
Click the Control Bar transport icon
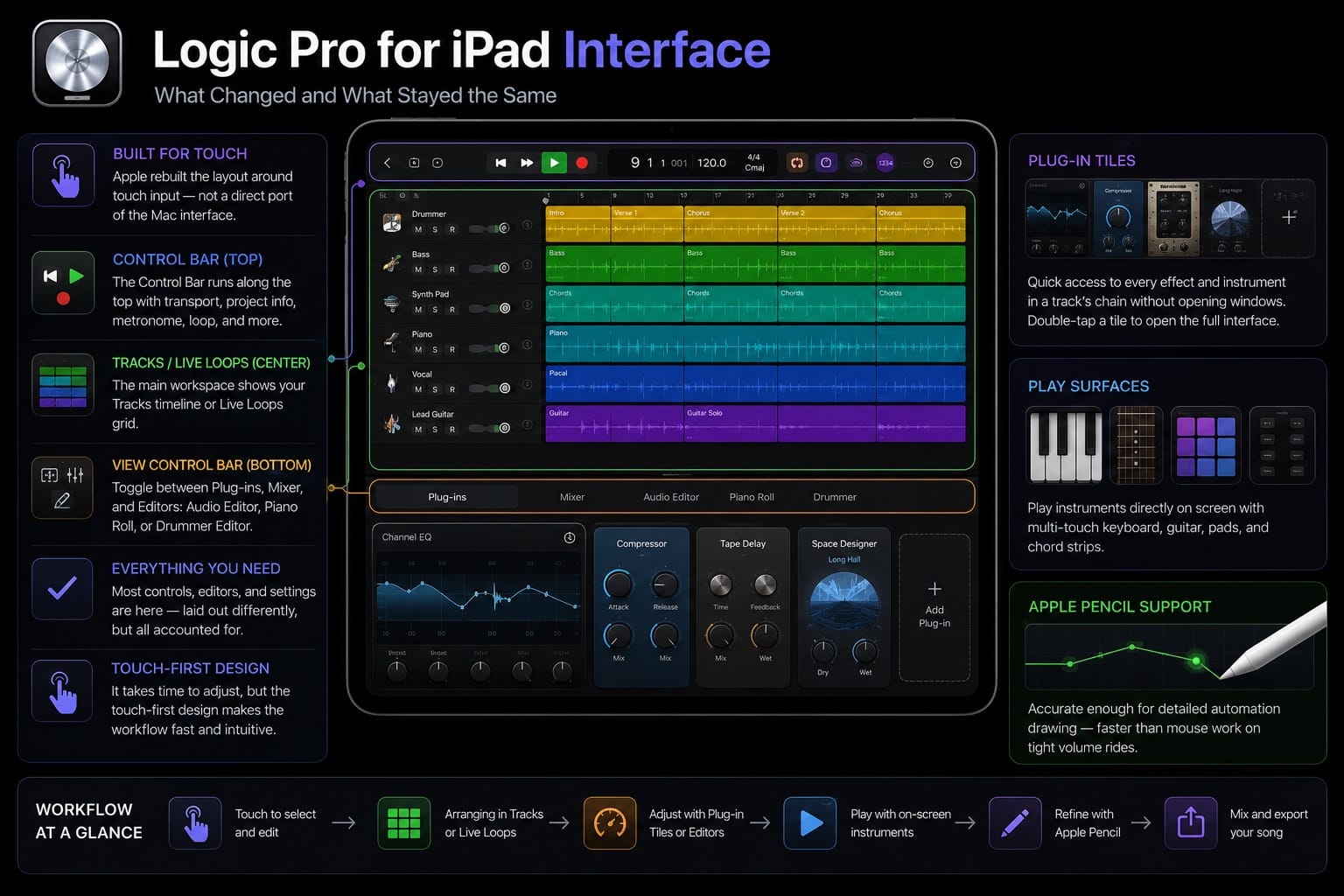tap(63, 283)
